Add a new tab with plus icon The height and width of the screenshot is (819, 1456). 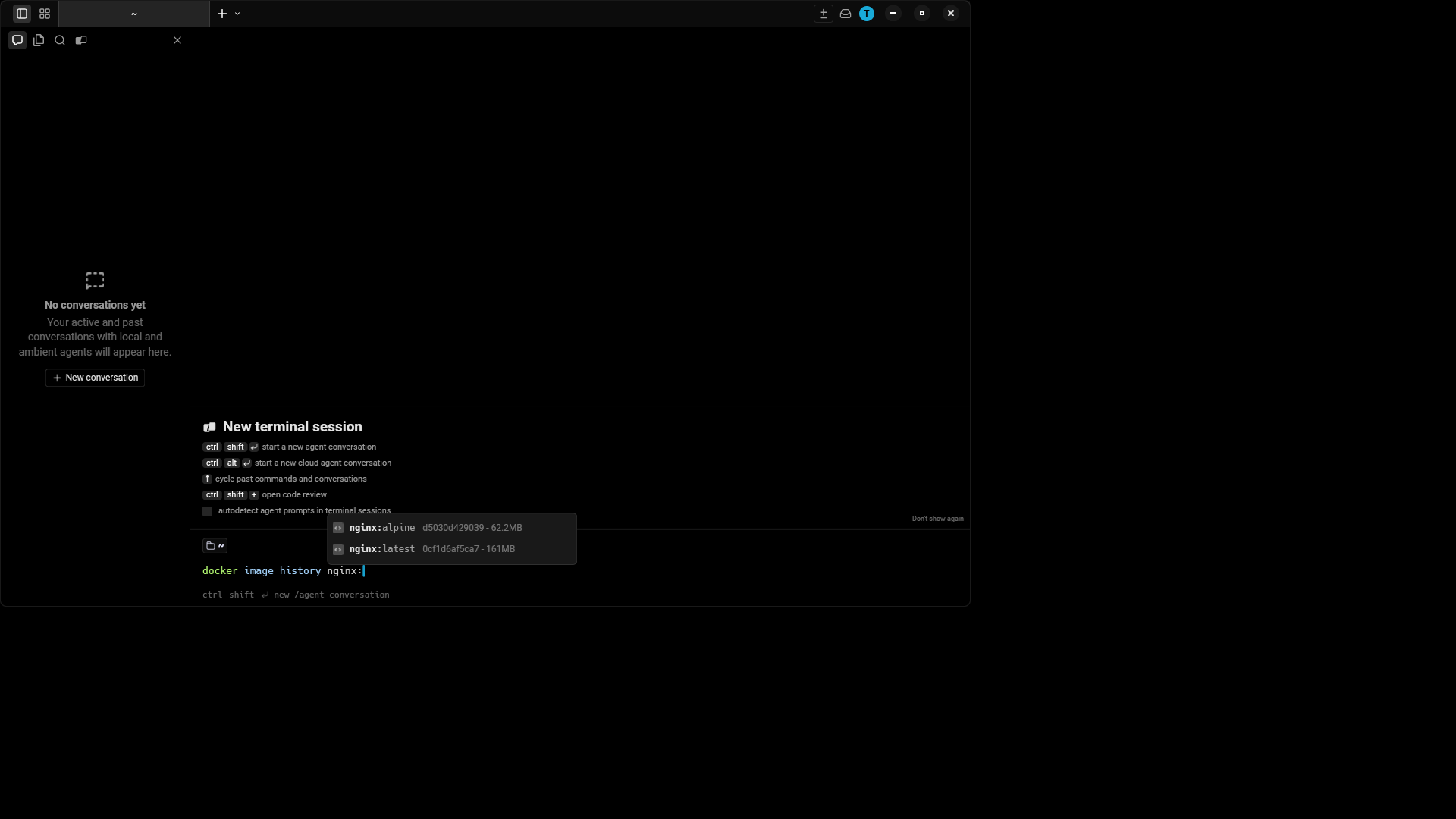[x=222, y=14]
